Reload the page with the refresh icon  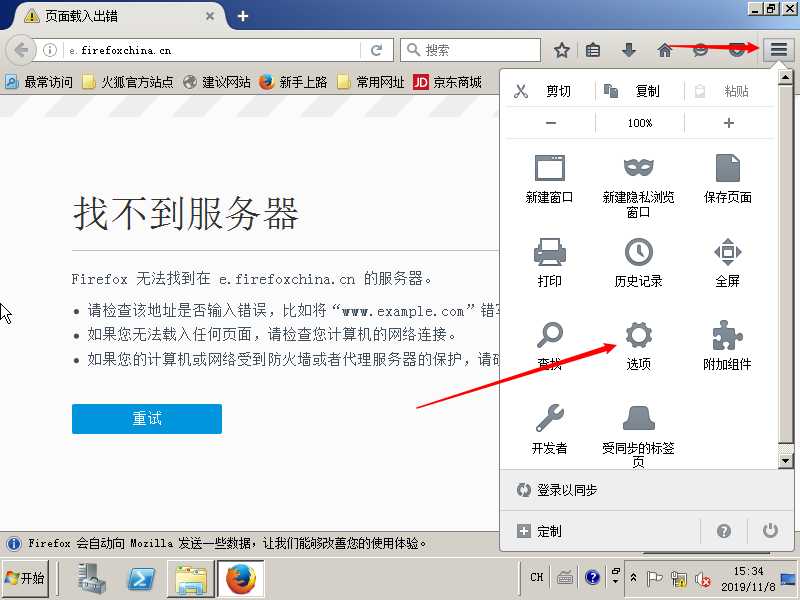point(377,50)
